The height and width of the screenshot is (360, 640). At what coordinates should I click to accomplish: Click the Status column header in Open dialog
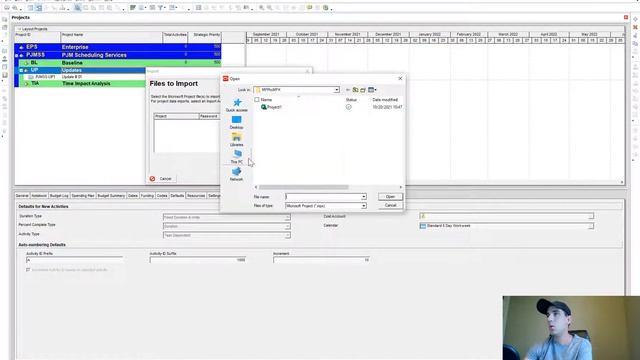tap(351, 100)
